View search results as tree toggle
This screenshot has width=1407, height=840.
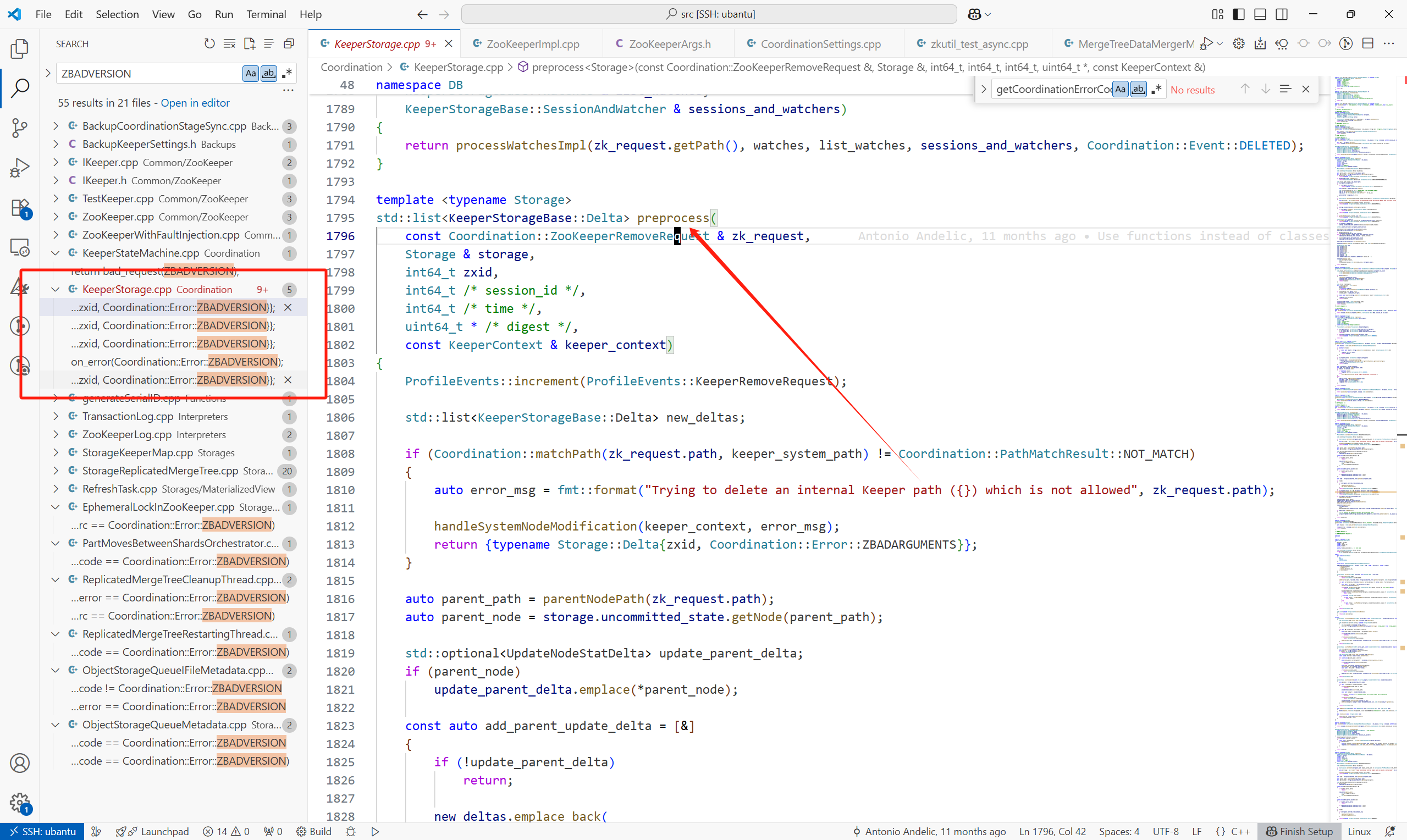click(x=269, y=43)
